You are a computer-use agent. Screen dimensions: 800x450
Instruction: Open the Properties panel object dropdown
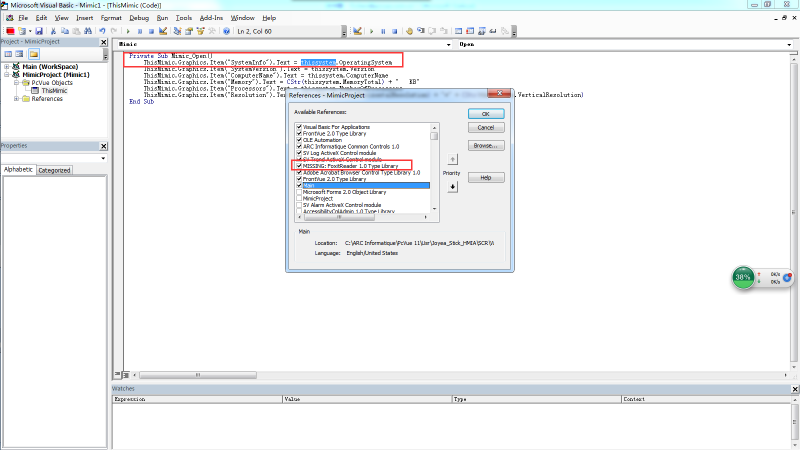103,159
